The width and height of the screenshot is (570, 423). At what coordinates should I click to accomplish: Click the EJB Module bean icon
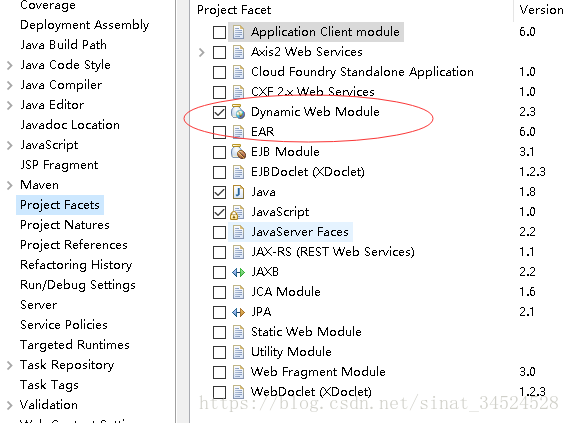238,152
